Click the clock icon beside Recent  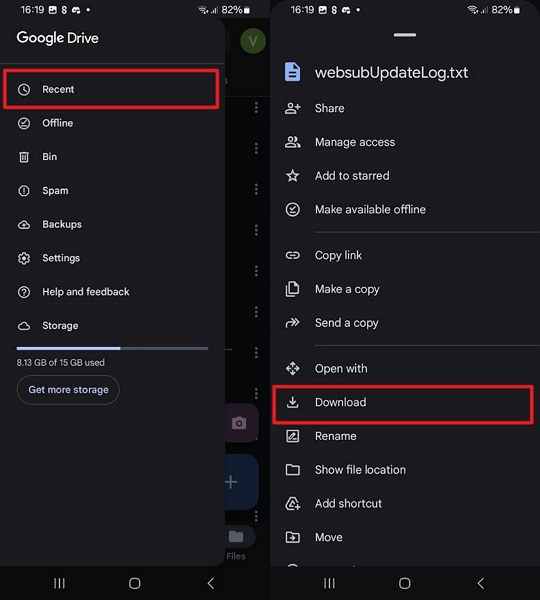(x=24, y=90)
